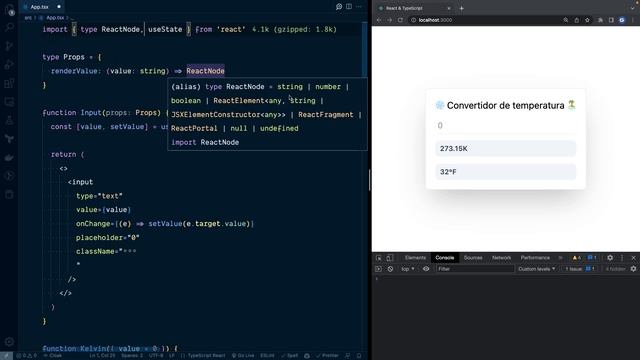Screen dimensions: 640x360
Task: Open the Chrome side panel
Action: click(x=611, y=20)
